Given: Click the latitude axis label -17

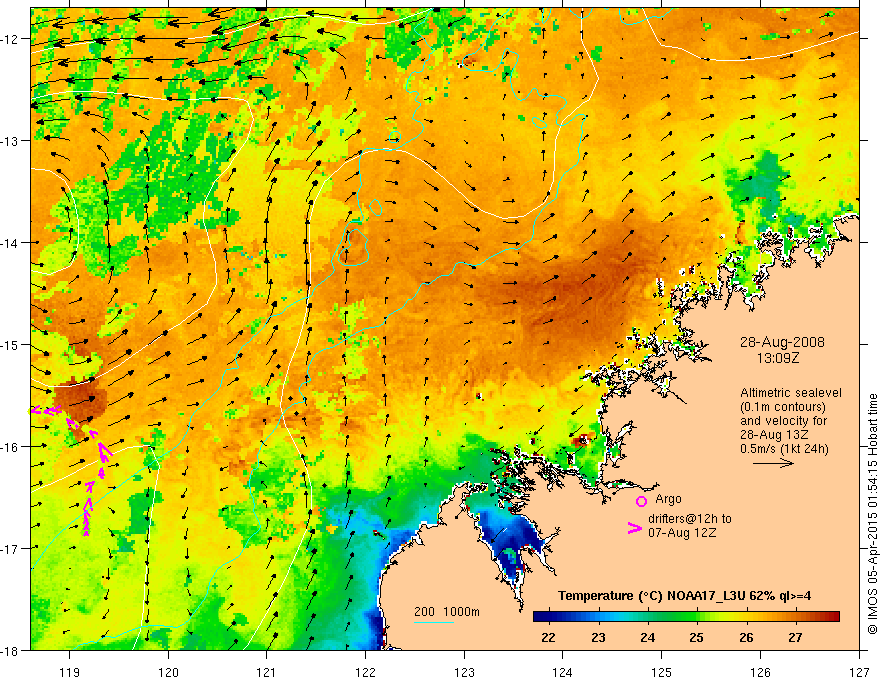Looking at the screenshot, I should click(10, 548).
